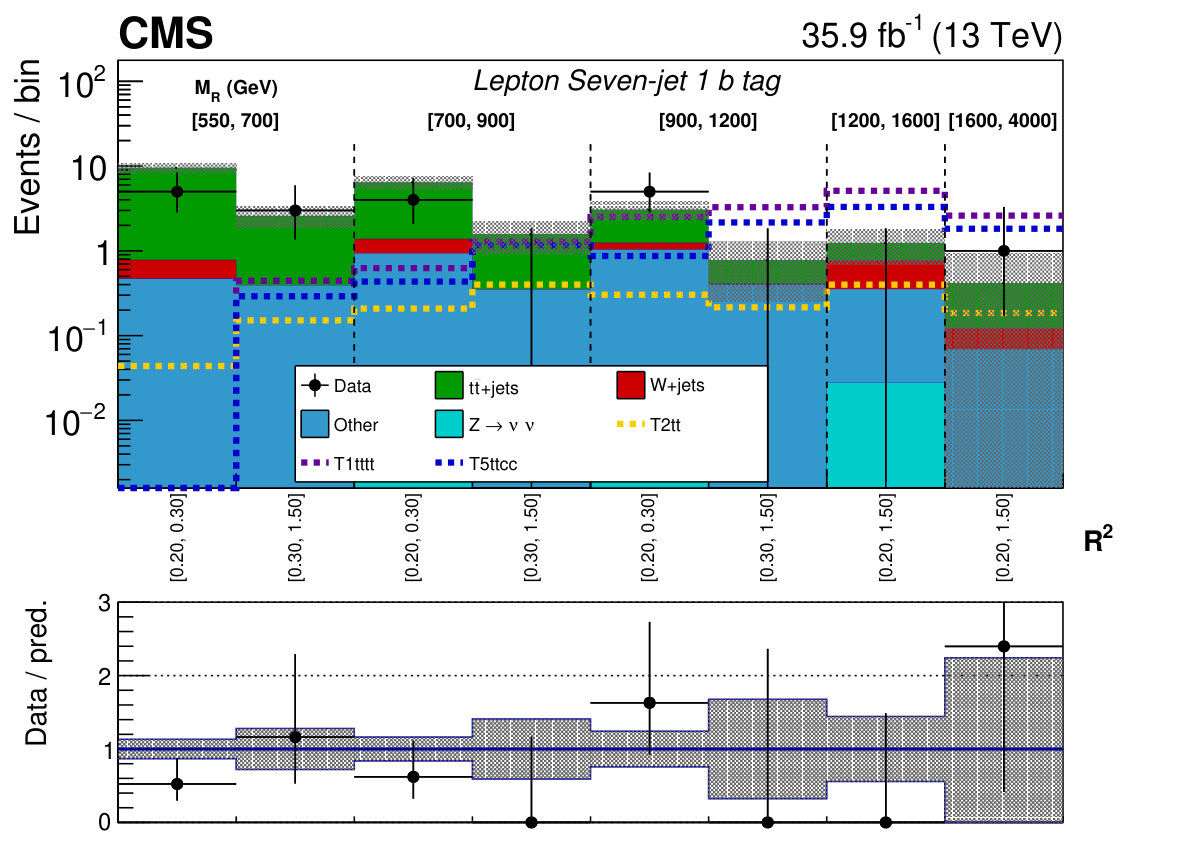The height and width of the screenshot is (848, 1182).
Task: Select the blue Other legend swatch
Action: click(314, 424)
